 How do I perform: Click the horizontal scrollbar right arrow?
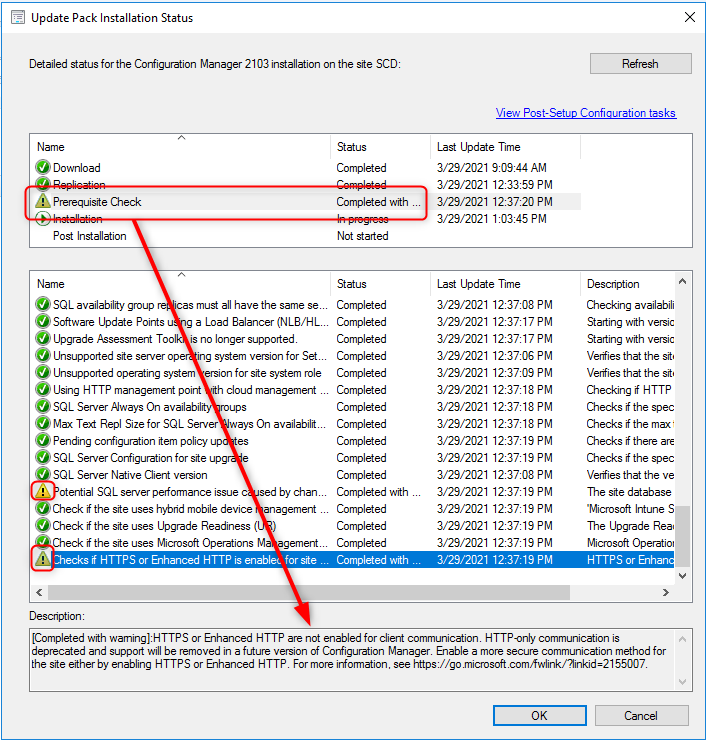click(x=666, y=592)
